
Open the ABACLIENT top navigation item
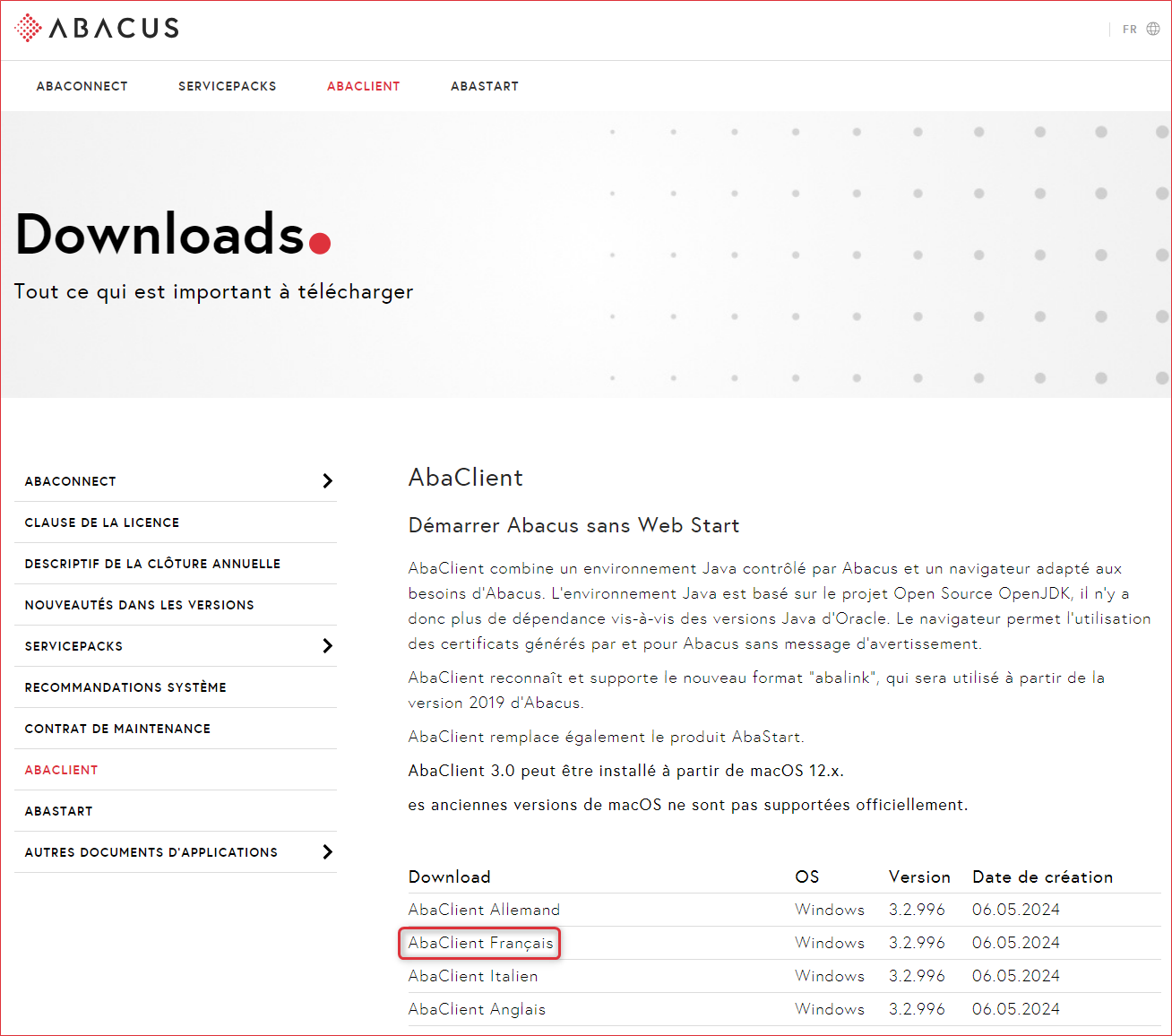tap(363, 86)
